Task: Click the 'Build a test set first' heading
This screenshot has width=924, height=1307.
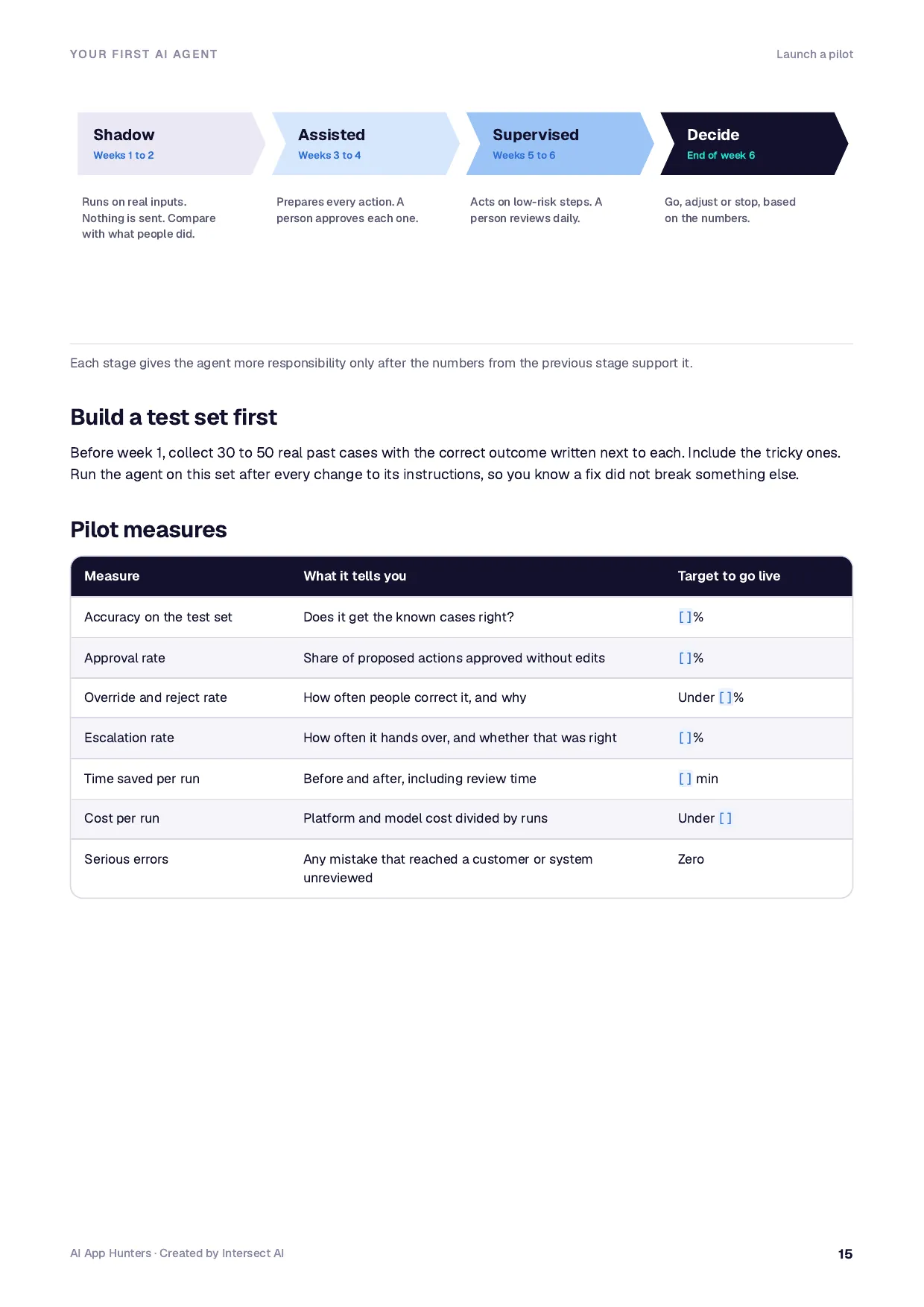Action: 174,417
